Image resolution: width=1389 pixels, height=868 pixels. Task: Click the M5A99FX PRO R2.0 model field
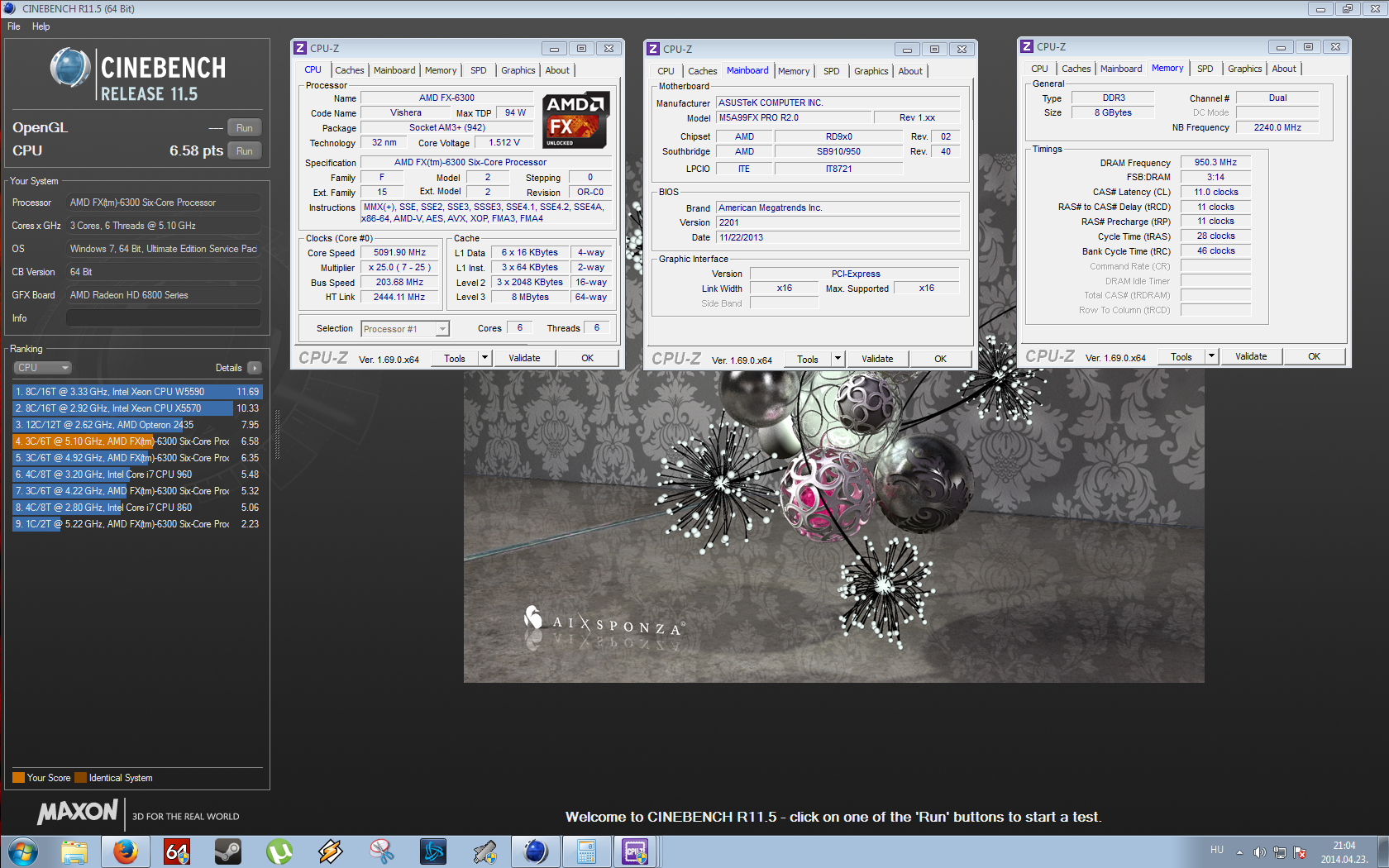point(794,117)
